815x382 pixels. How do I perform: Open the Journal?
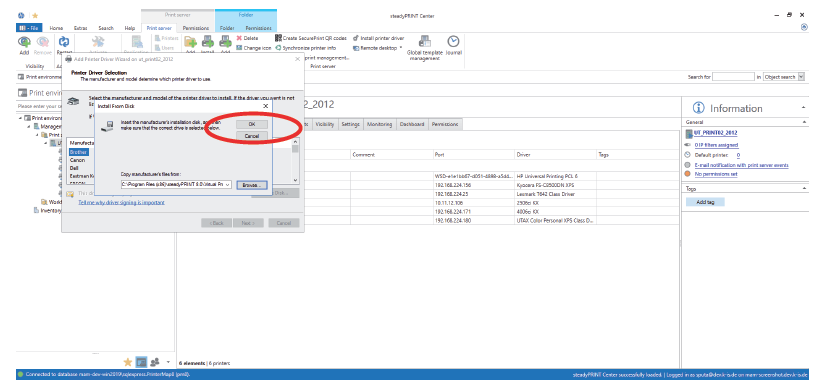[x=454, y=46]
